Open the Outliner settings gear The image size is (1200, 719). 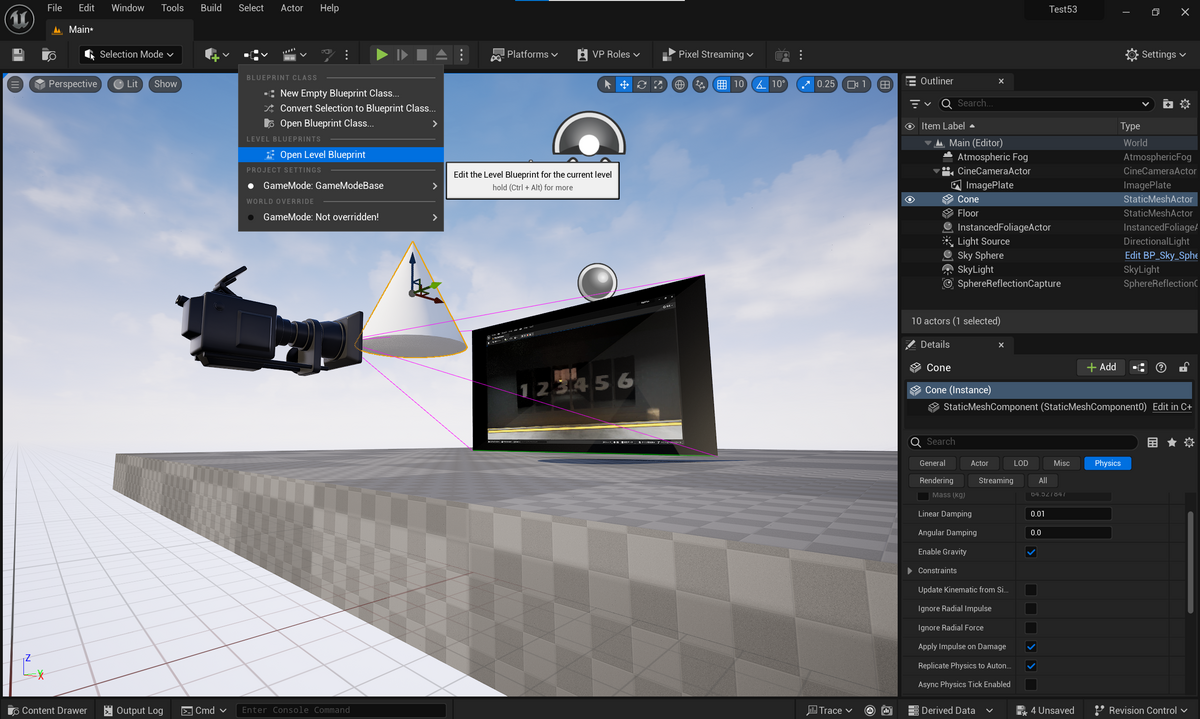point(1186,103)
